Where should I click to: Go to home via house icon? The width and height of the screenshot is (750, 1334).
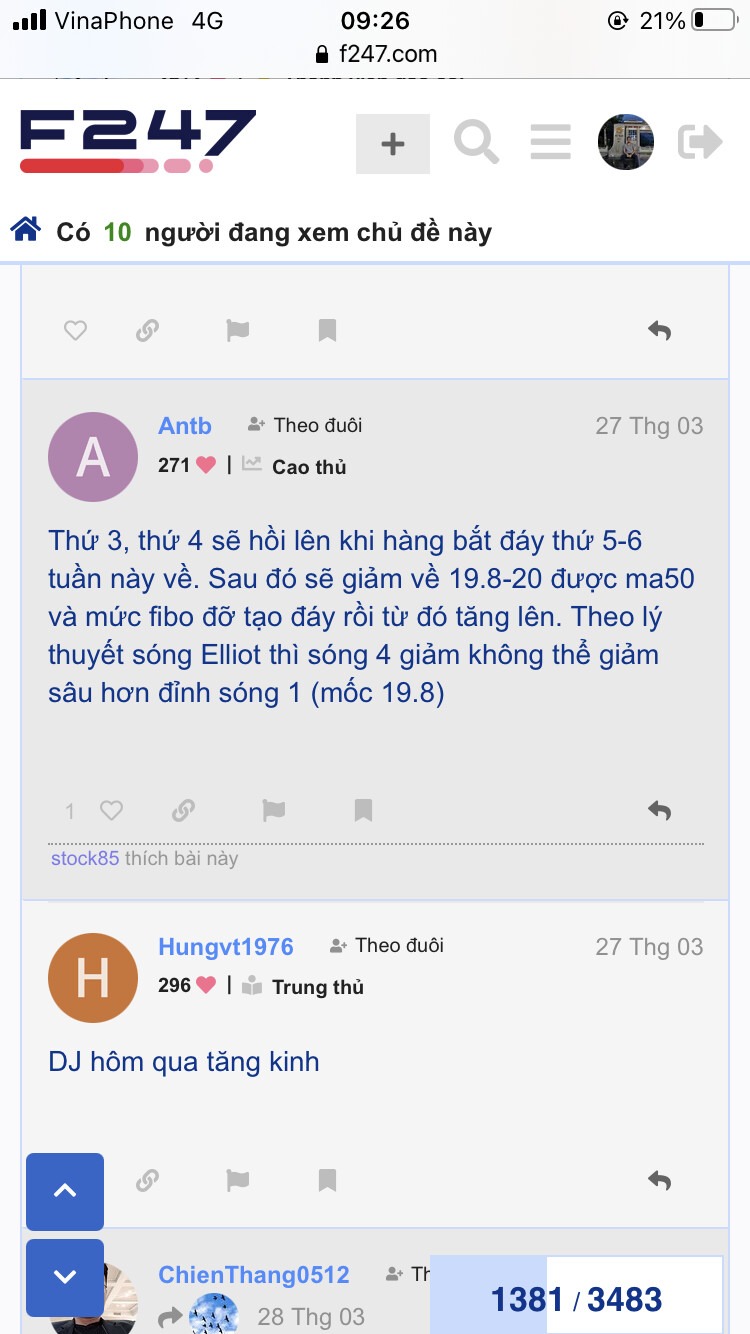[25, 232]
